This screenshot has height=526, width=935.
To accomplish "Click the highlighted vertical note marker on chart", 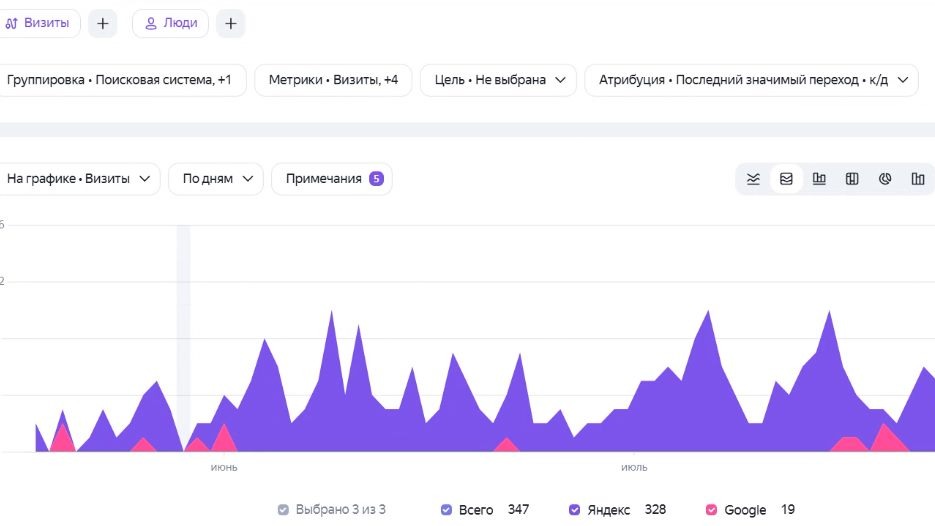I will pos(183,338).
